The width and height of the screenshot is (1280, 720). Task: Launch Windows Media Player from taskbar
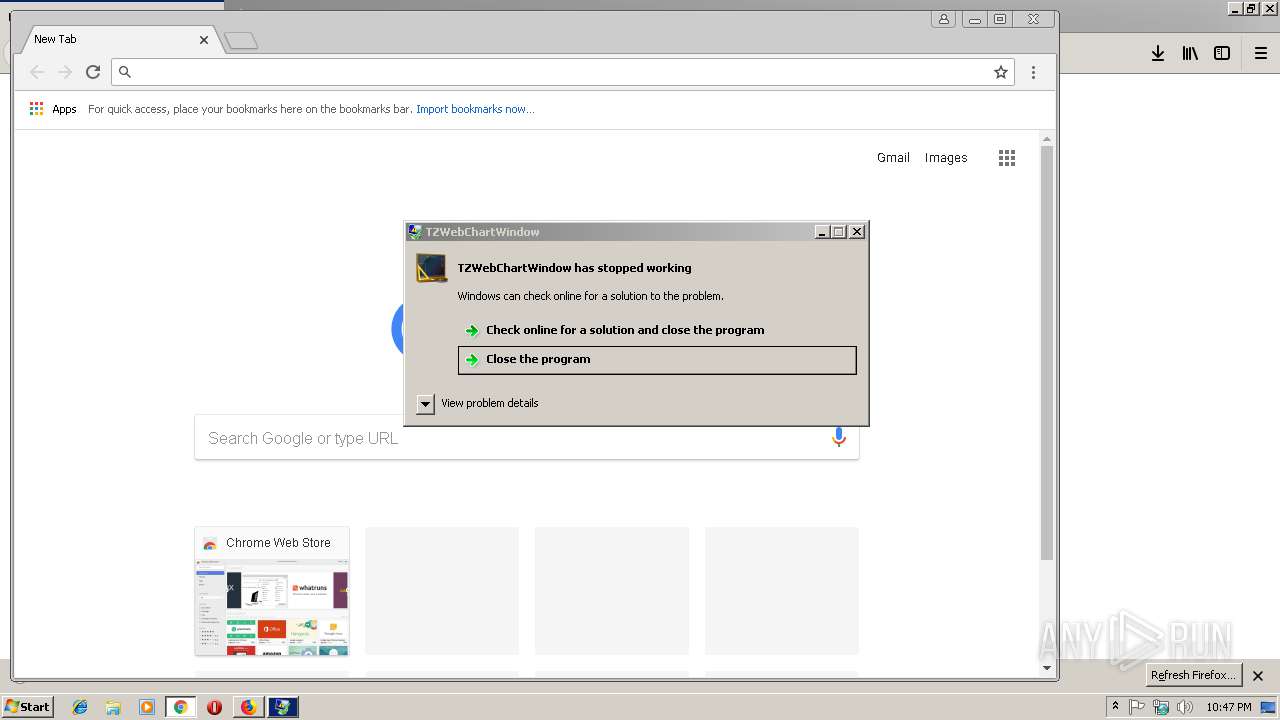(147, 707)
